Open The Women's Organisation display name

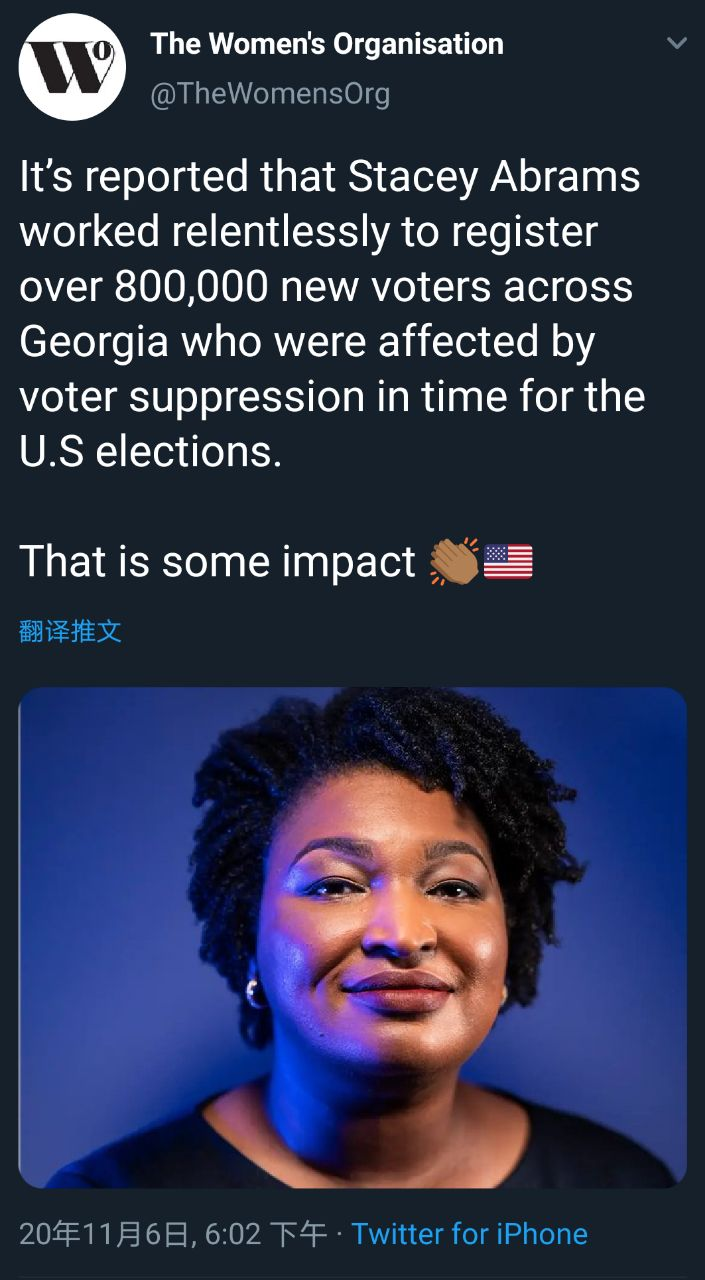coord(327,44)
